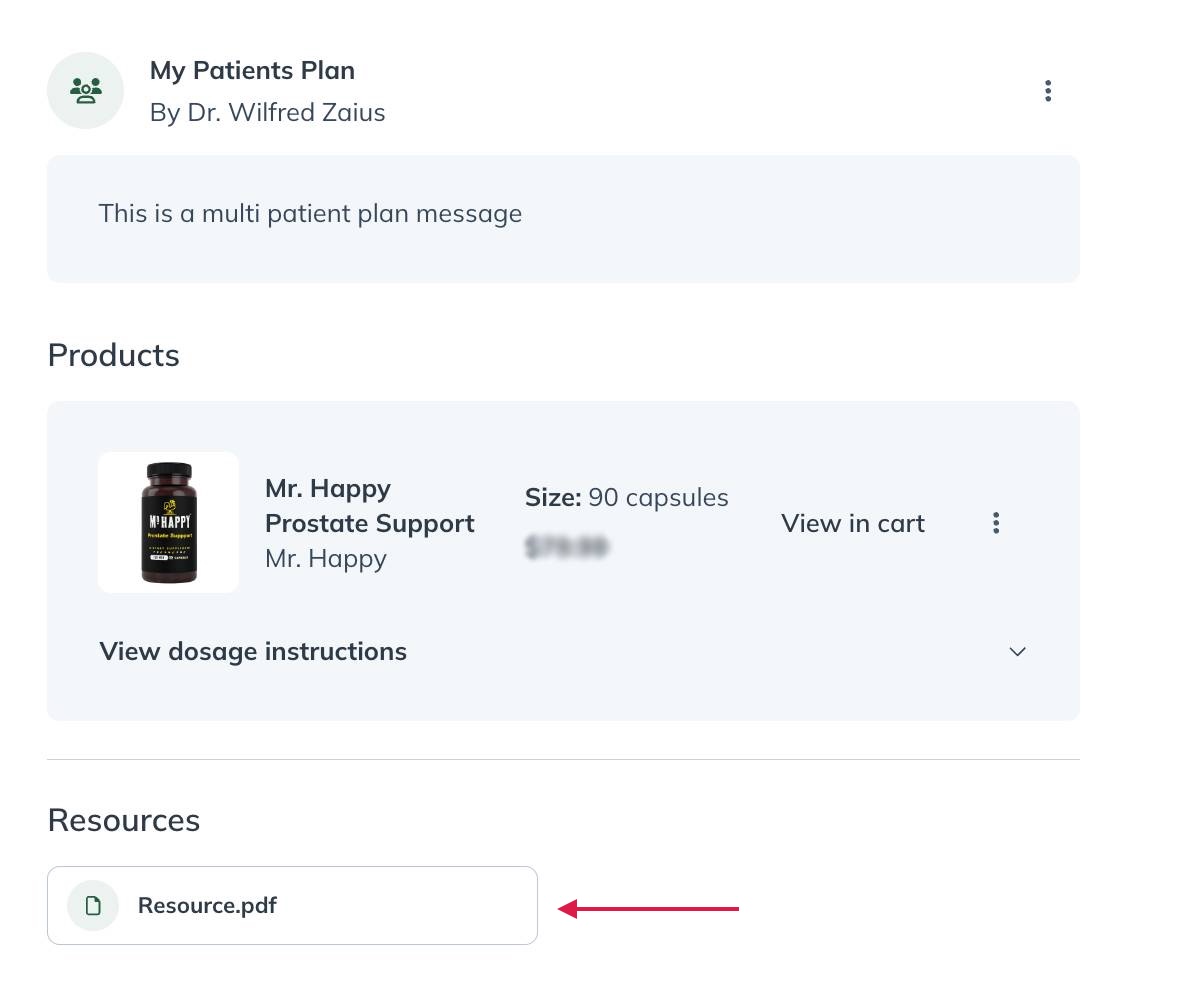Open Resource.pdf
Screen dimensions: 1200x996
[x=207, y=905]
